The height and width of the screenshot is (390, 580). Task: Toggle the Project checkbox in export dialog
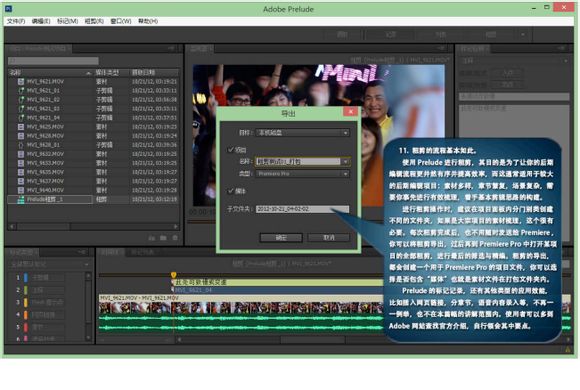click(231, 149)
